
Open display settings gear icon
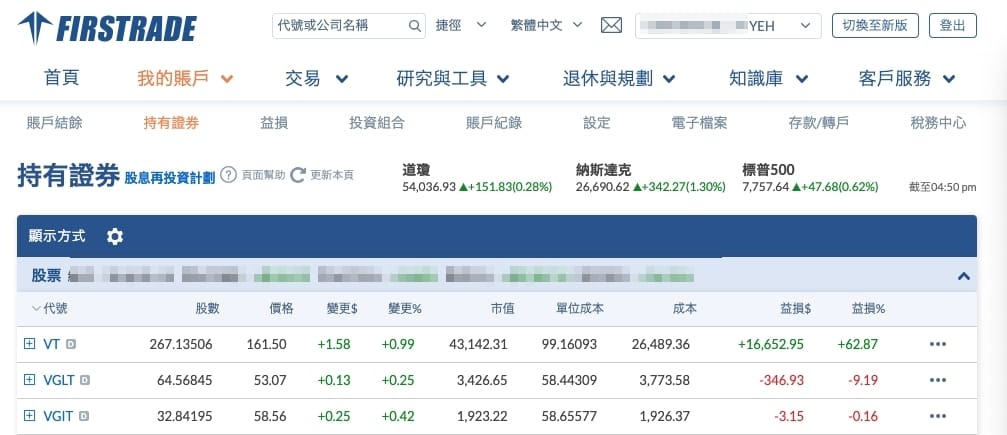[115, 236]
